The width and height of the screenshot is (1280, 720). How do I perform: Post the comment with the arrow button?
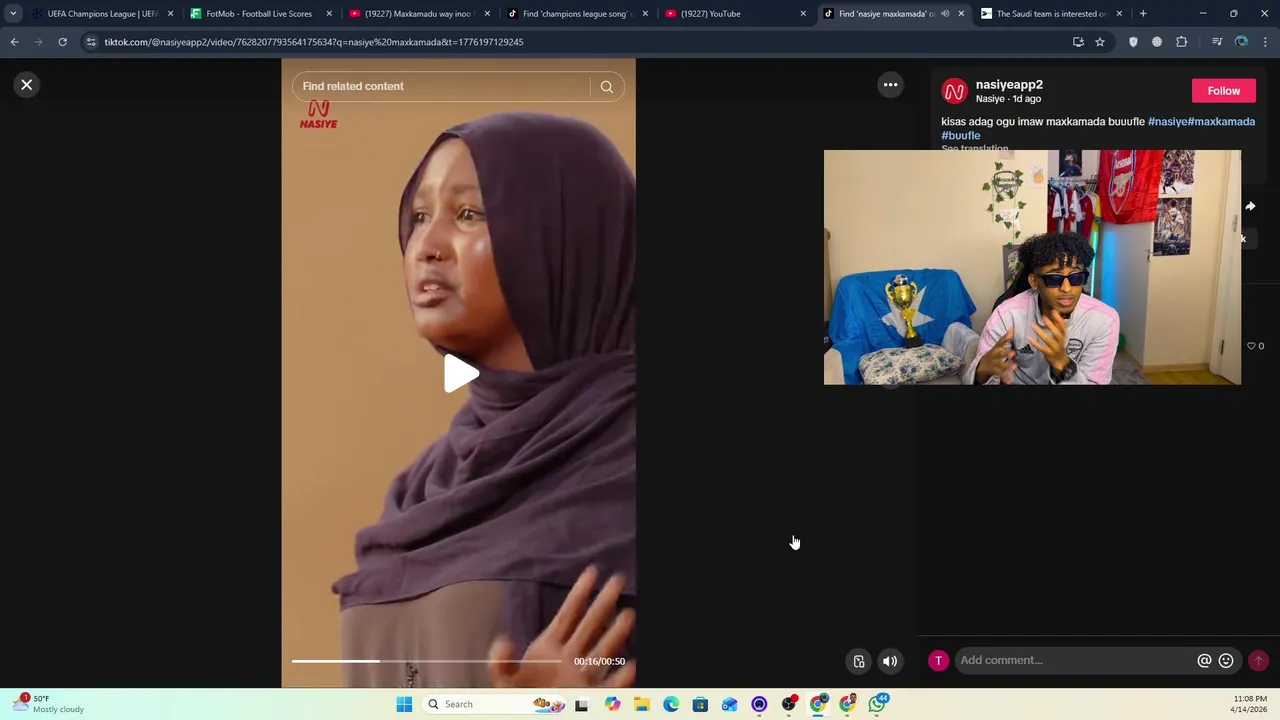click(x=1258, y=661)
